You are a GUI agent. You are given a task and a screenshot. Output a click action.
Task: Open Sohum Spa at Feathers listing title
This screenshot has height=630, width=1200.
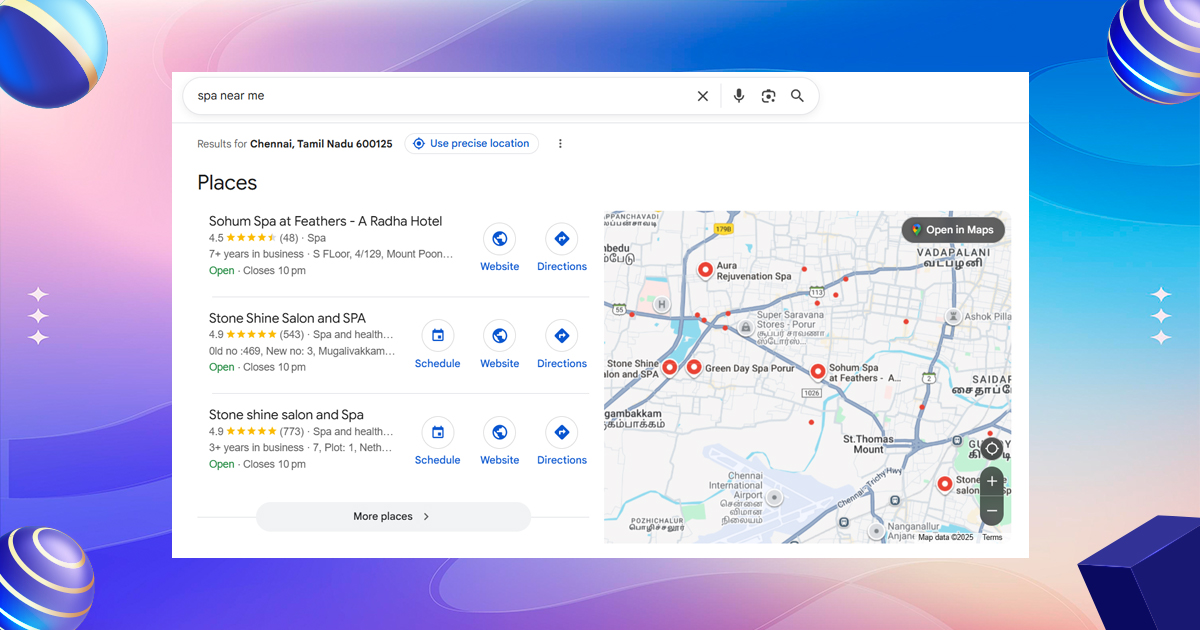point(325,221)
